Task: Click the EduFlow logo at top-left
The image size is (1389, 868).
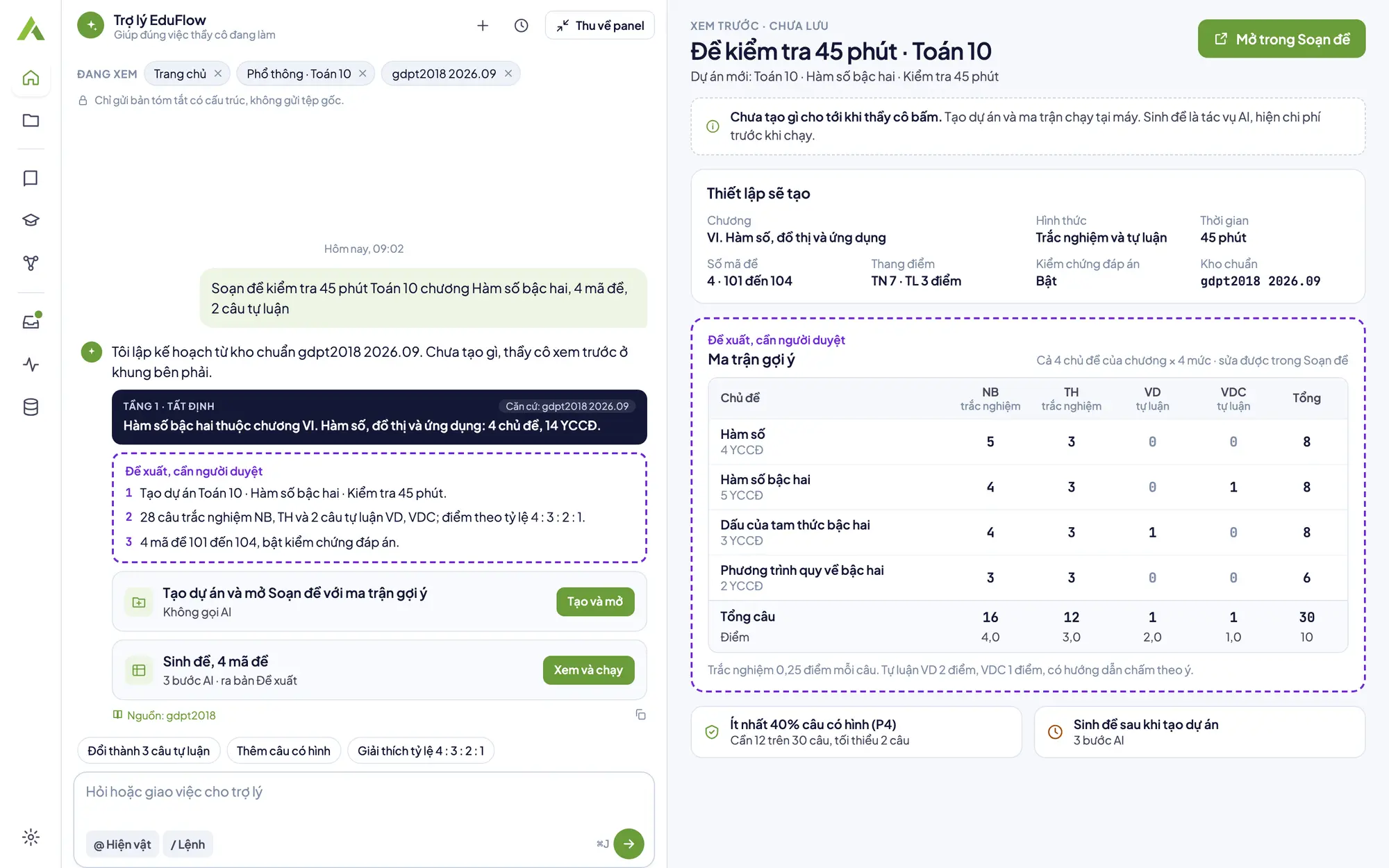Action: pyautogui.click(x=31, y=28)
